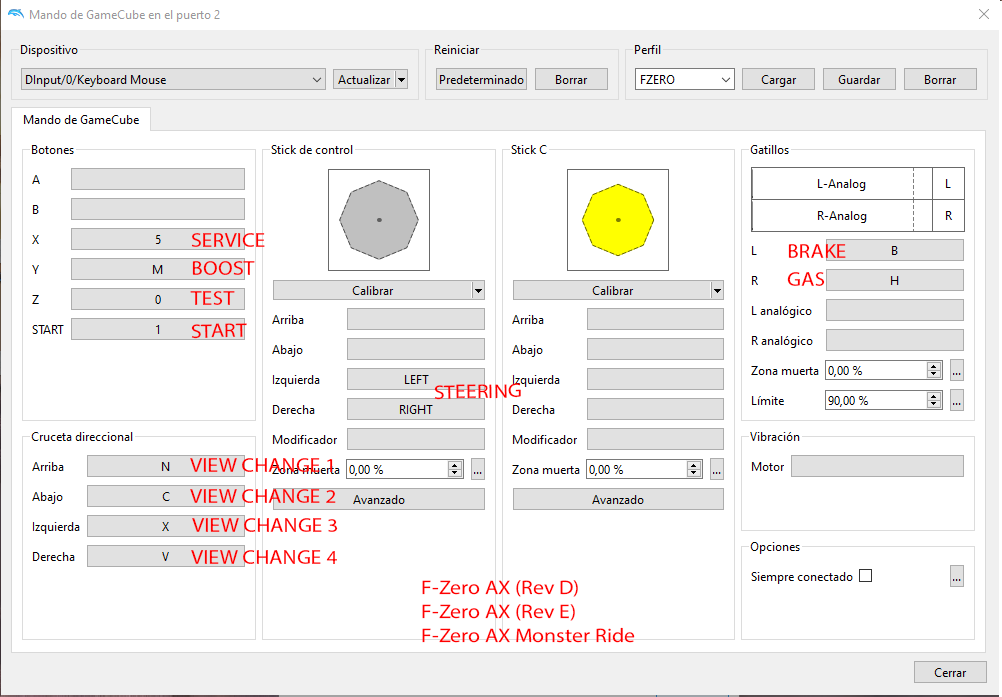Toggle the Siempre conectado checkbox
Screen dimensions: 1002x697
pyautogui.click(x=865, y=576)
